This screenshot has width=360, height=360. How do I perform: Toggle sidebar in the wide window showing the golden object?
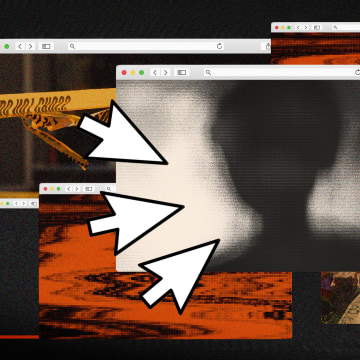click(x=46, y=46)
